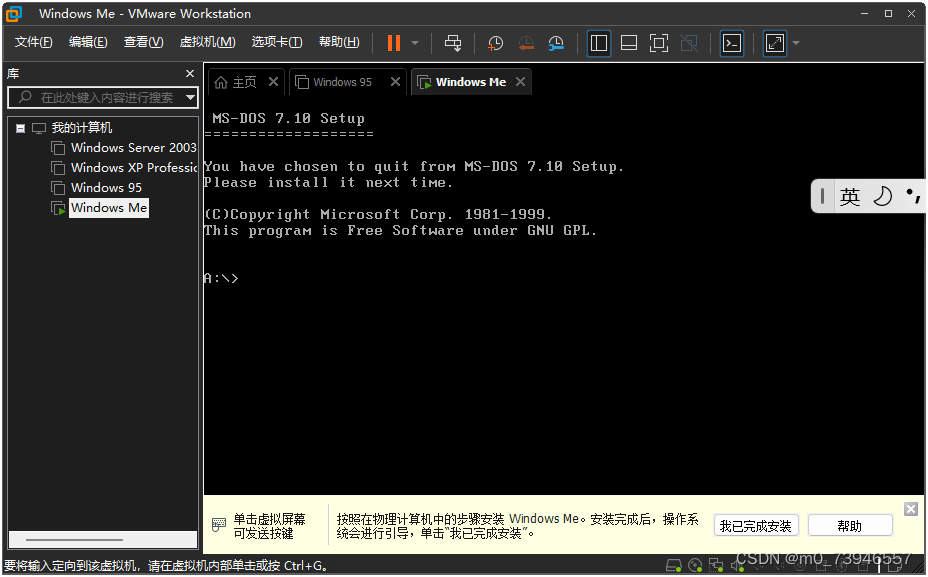The image size is (928, 577).
Task: Open the library search dropdown arrow
Action: tap(191, 98)
